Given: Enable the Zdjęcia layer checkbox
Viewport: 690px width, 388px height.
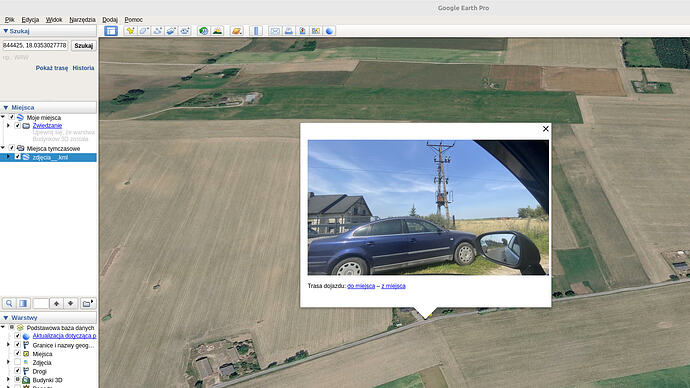Looking at the screenshot, I should coord(18,362).
